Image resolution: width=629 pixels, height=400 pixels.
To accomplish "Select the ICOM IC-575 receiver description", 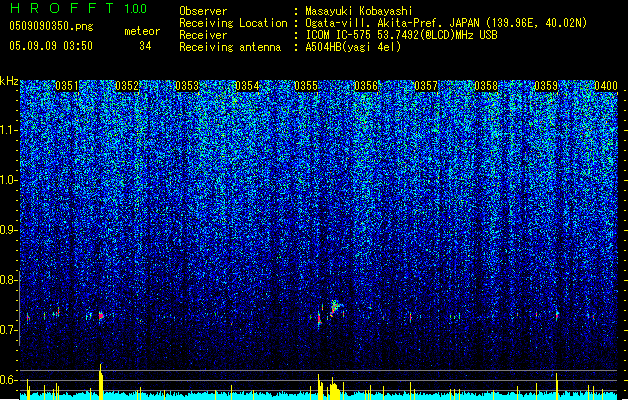I will [x=401, y=35].
